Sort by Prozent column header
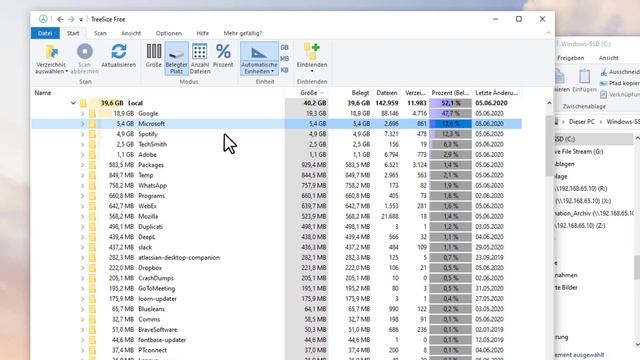Viewport: 640px width, 360px height. [451, 93]
